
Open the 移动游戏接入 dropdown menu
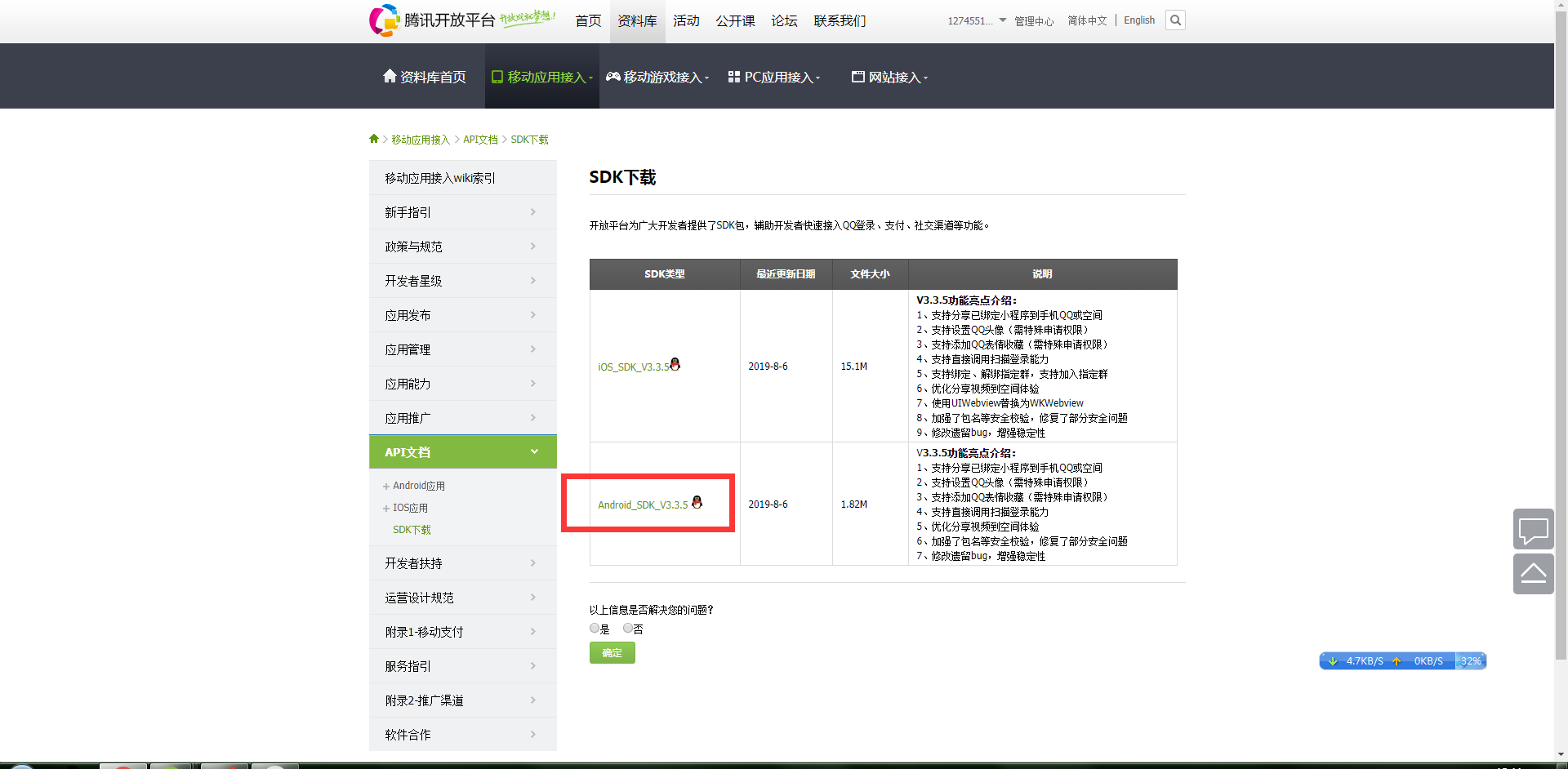tap(658, 77)
